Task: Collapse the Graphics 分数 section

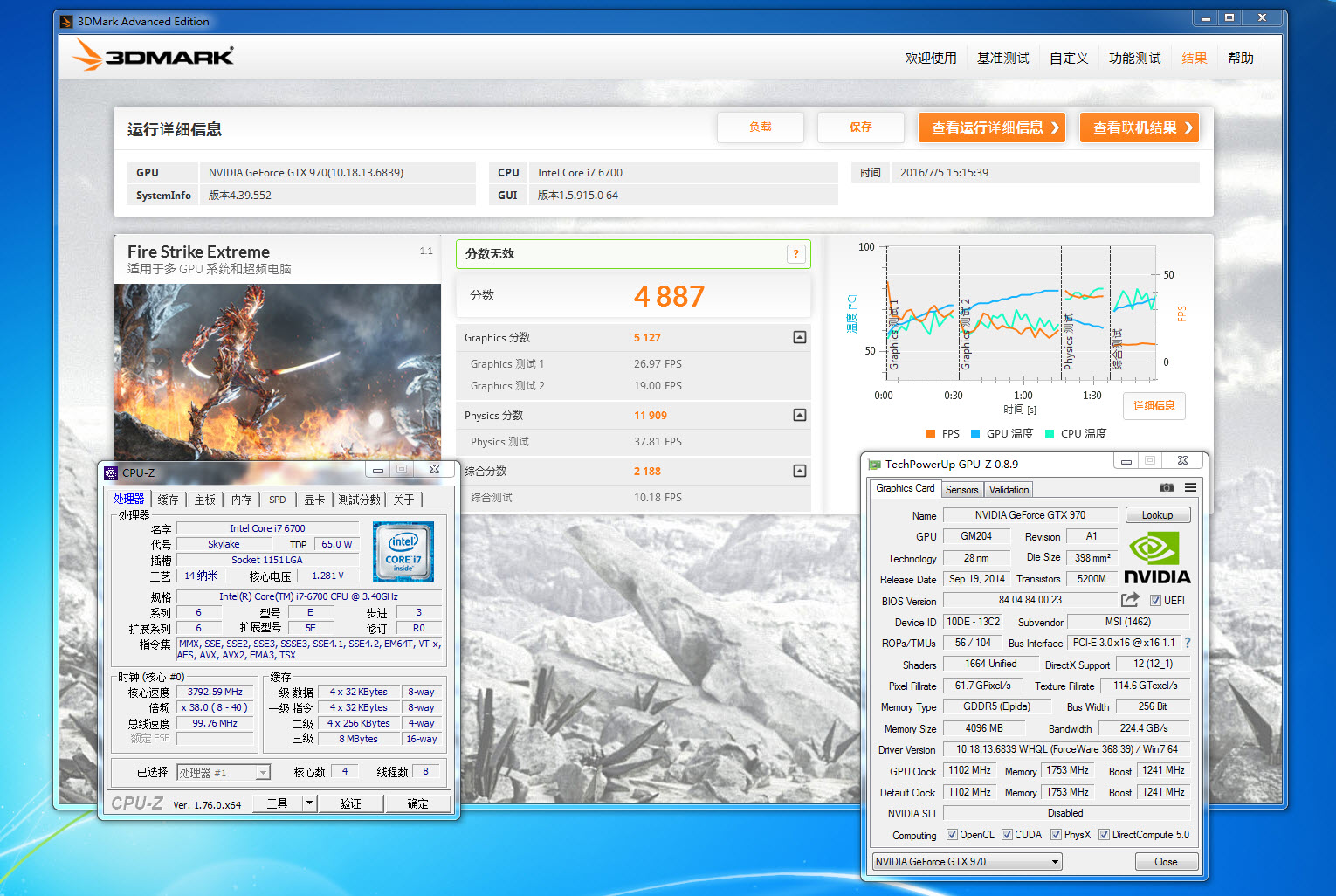Action: (x=799, y=338)
